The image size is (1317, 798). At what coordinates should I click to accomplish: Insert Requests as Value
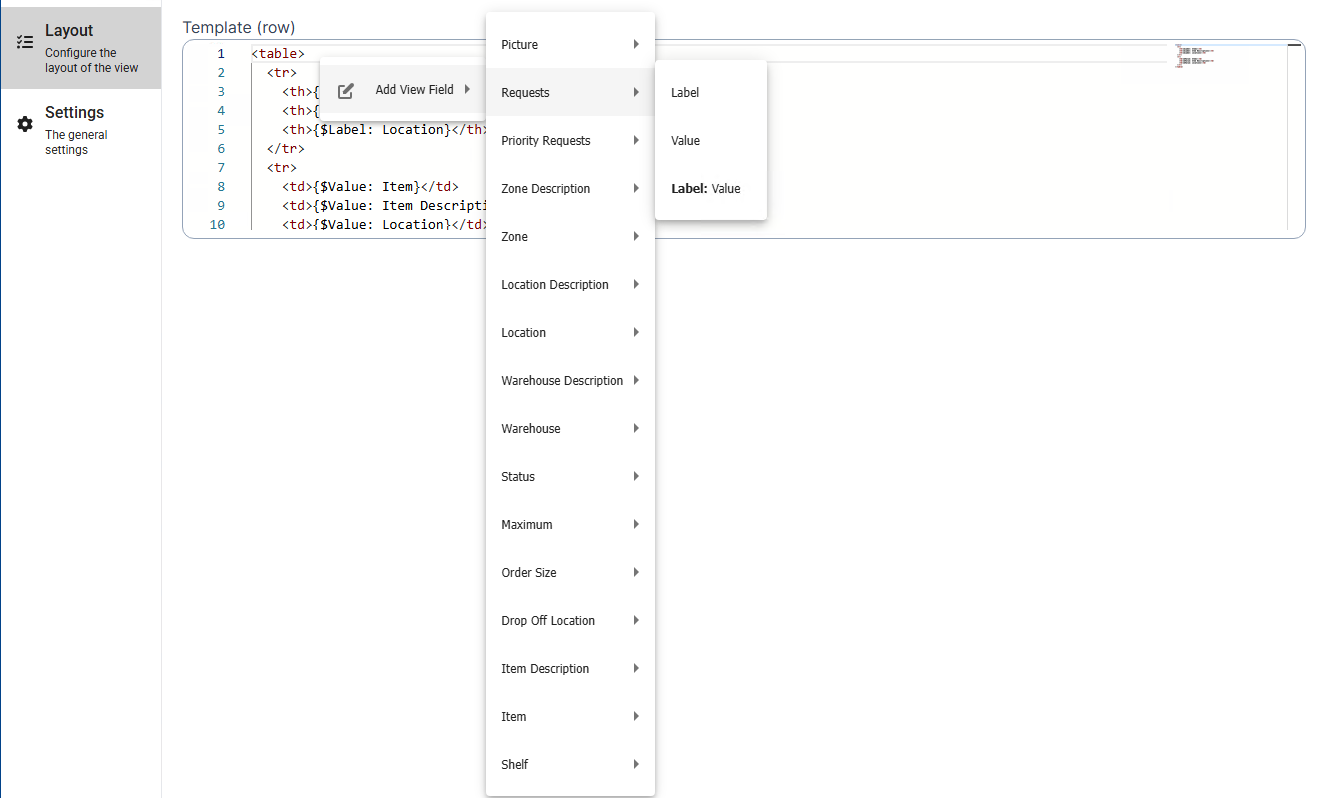click(x=711, y=140)
